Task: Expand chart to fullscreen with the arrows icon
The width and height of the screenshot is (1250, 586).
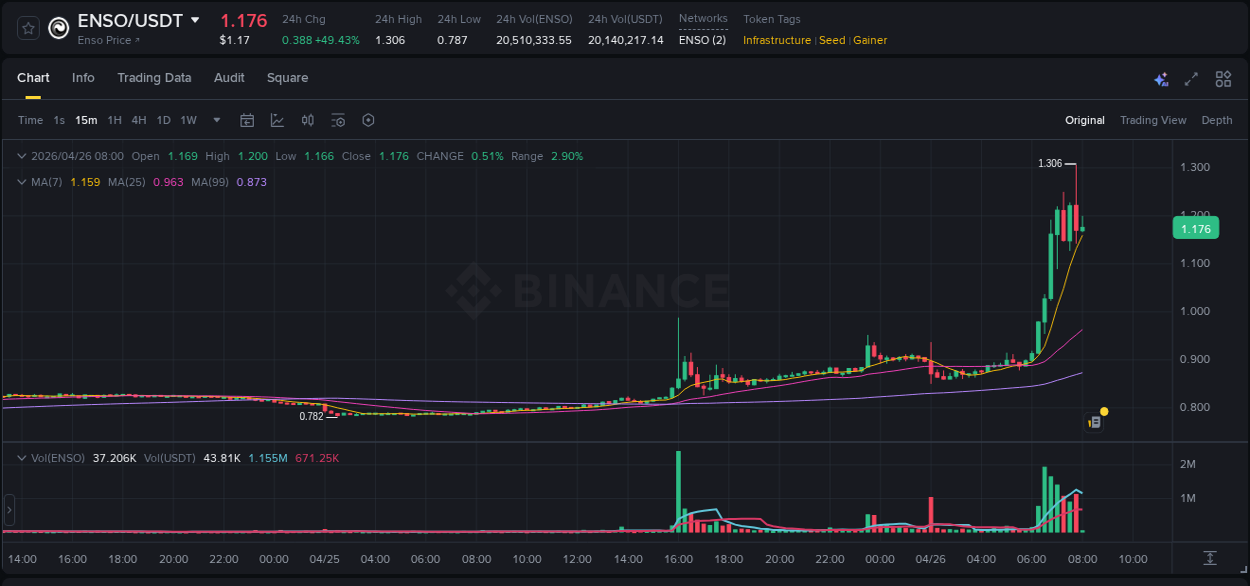Action: (x=1191, y=78)
